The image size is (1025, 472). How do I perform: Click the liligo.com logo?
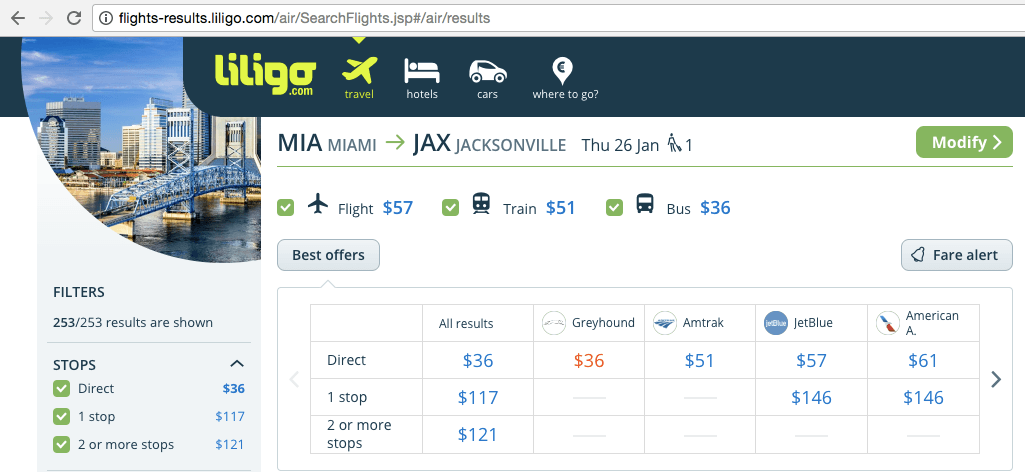265,74
